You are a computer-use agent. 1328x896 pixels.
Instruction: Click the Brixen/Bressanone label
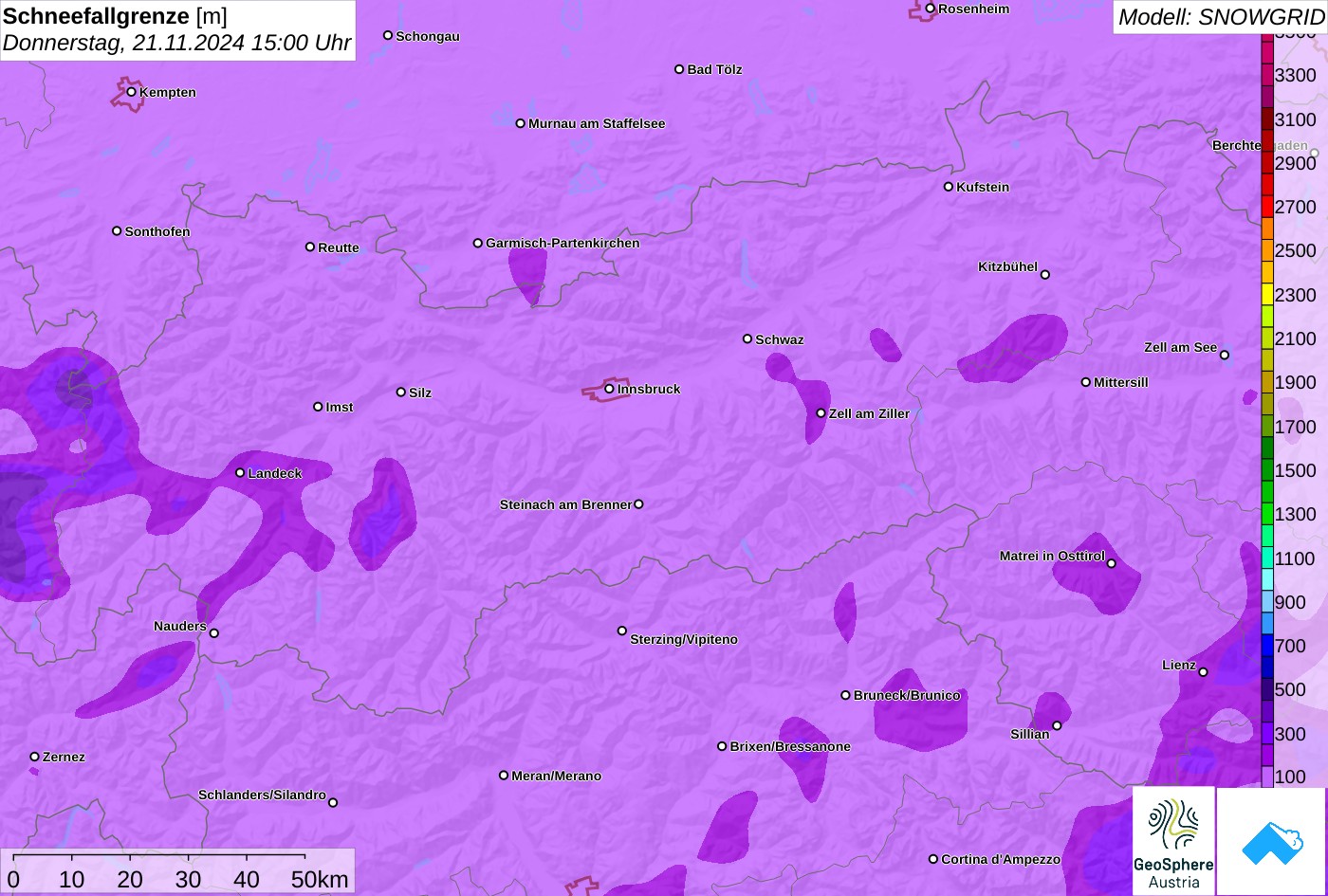790,746
